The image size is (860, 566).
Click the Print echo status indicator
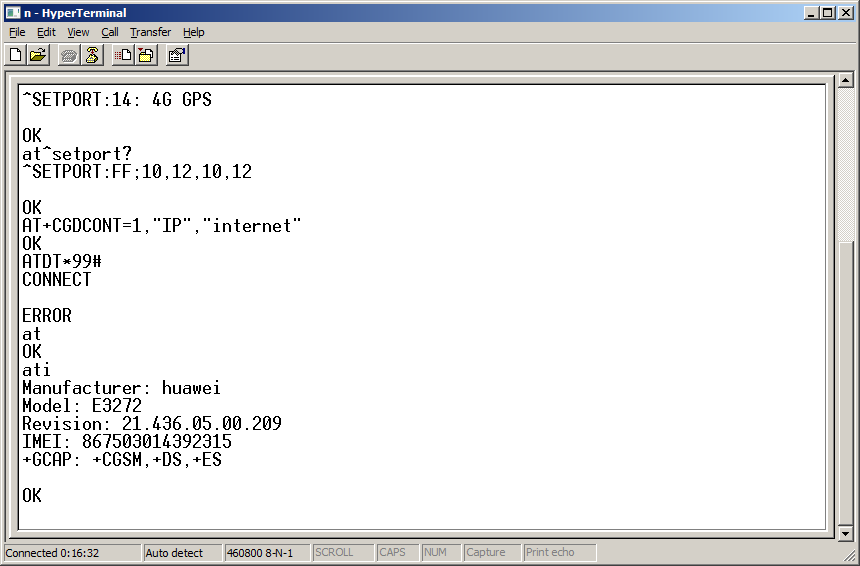click(559, 553)
